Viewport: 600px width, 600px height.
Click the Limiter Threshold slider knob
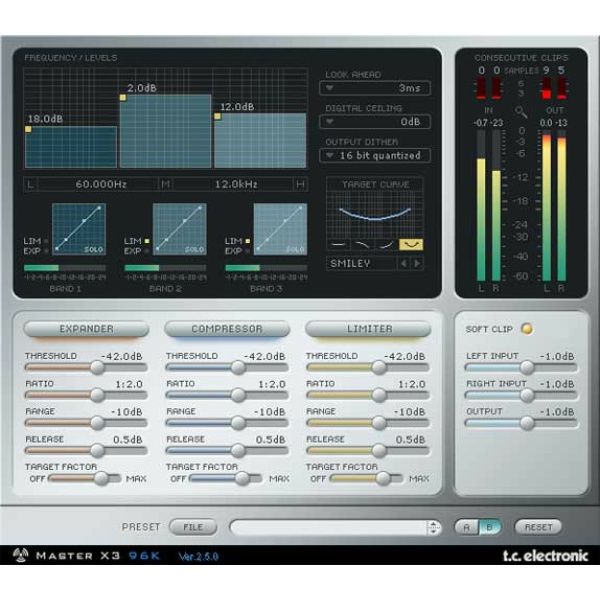click(x=379, y=367)
